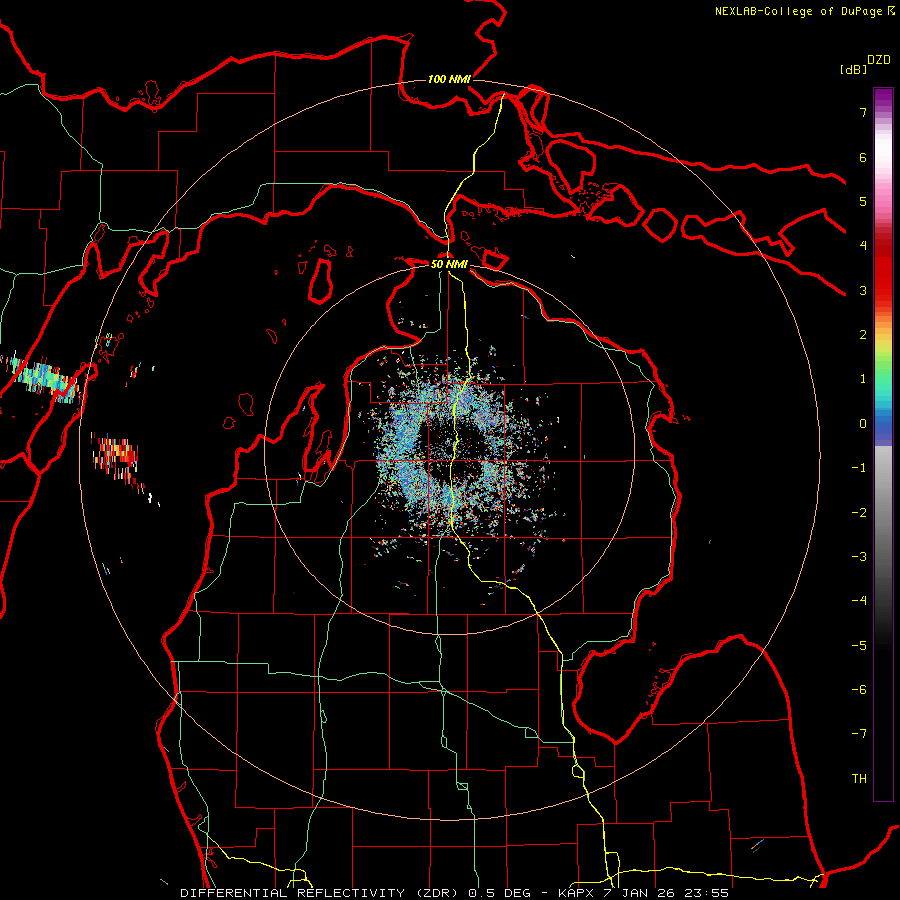Click the 7 value on color scale

tap(863, 112)
